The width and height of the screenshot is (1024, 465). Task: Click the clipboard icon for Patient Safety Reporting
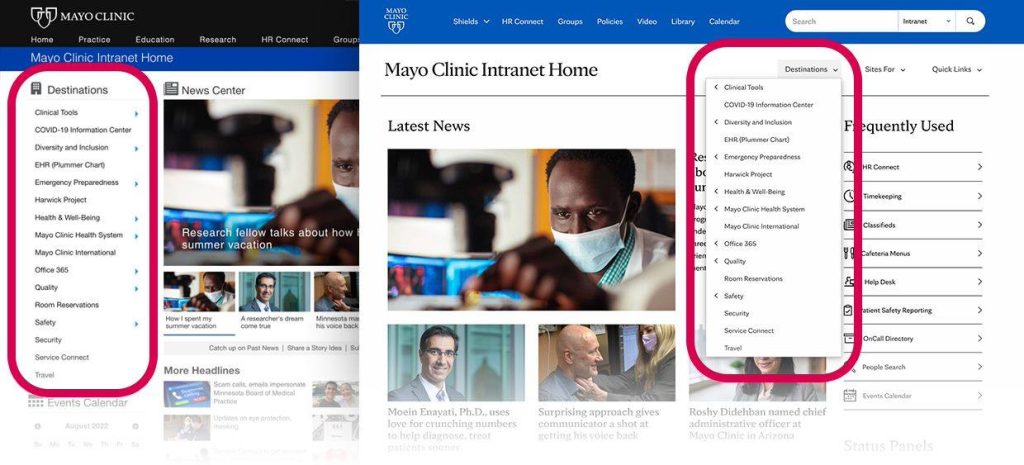848,310
